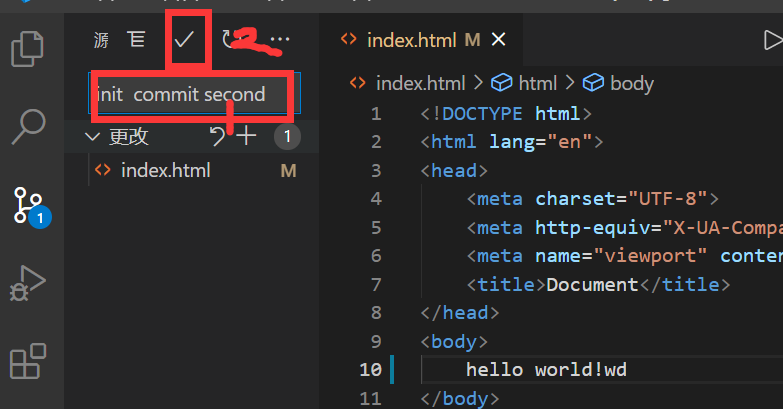Image resolution: width=783 pixels, height=409 pixels.
Task: Open the Run and Debug view
Action: point(27,282)
